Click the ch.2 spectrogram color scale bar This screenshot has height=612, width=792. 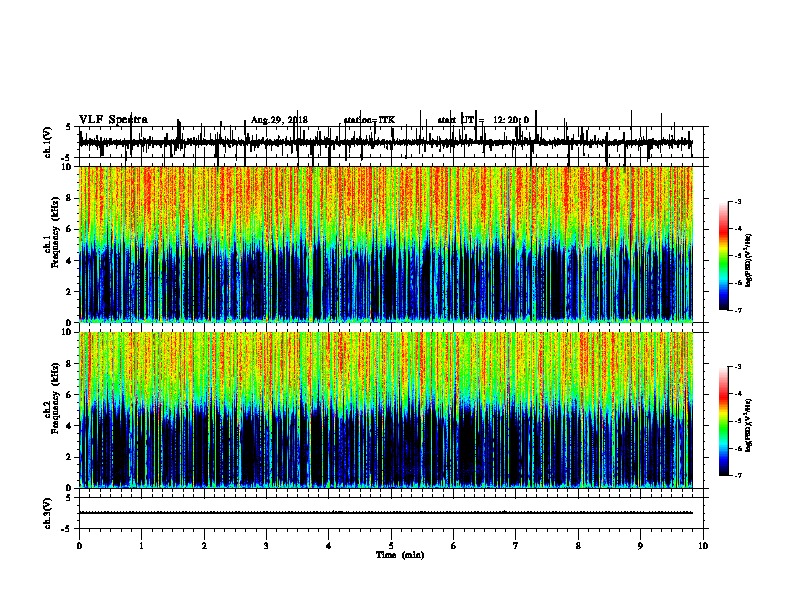[724, 421]
